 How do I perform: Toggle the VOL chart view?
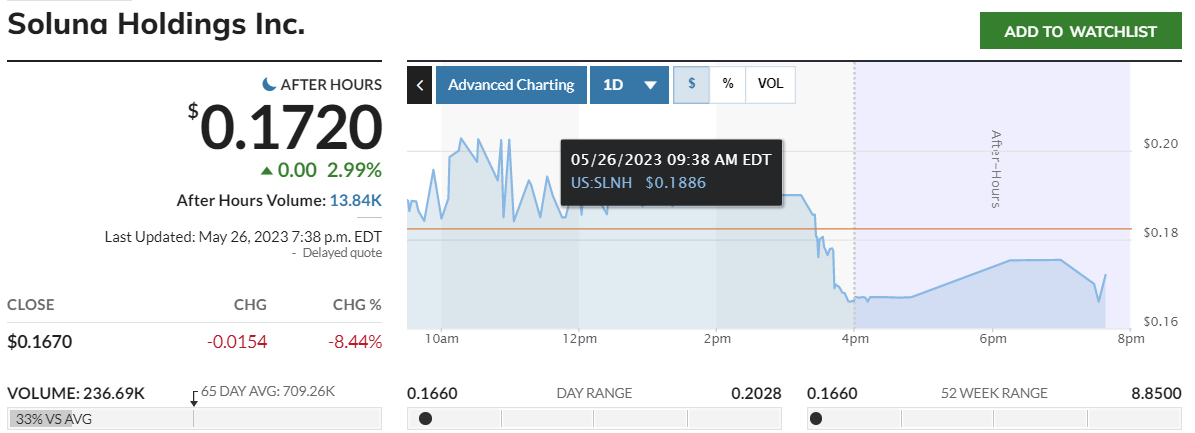click(x=770, y=85)
